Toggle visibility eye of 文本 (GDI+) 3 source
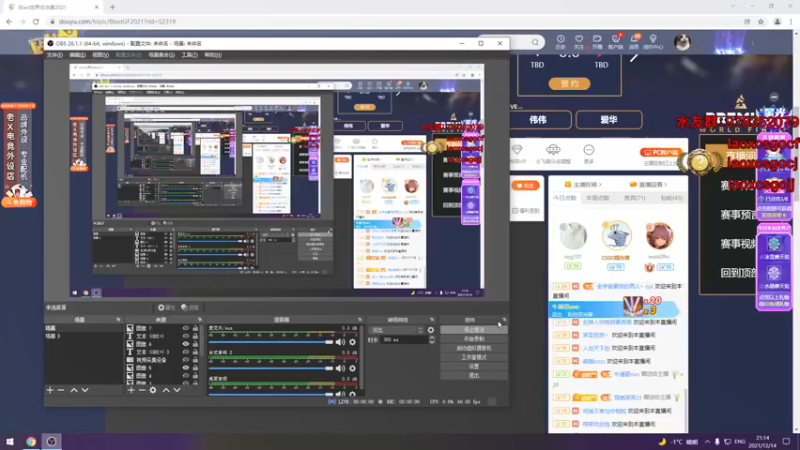Screen dimensions: 800x450 [186, 352]
